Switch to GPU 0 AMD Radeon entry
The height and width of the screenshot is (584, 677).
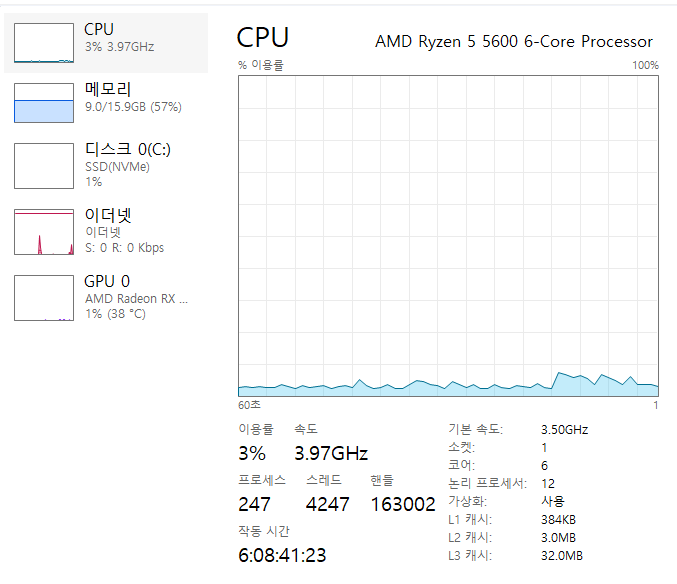tap(136, 297)
